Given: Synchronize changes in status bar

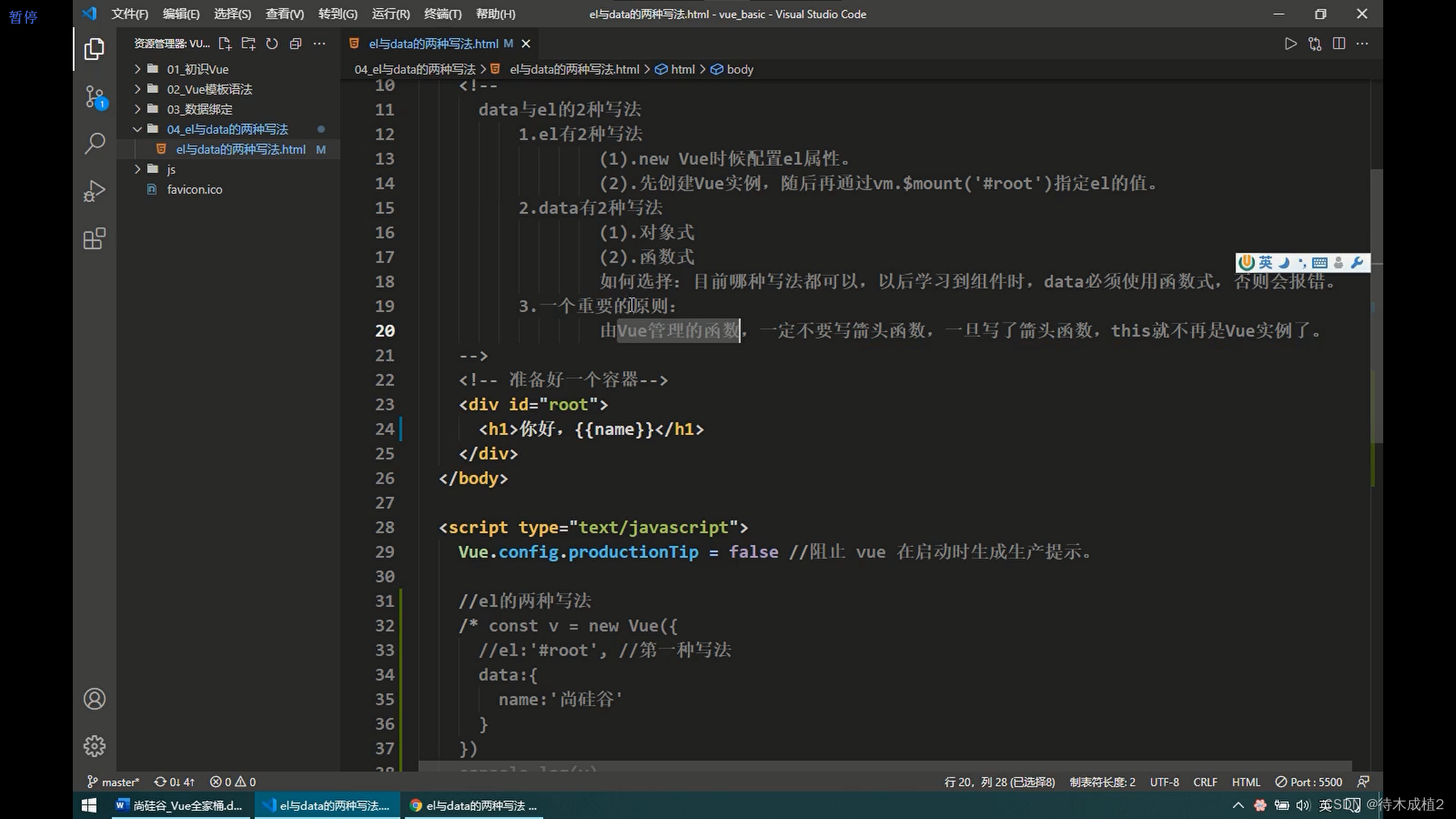Looking at the screenshot, I should (174, 782).
